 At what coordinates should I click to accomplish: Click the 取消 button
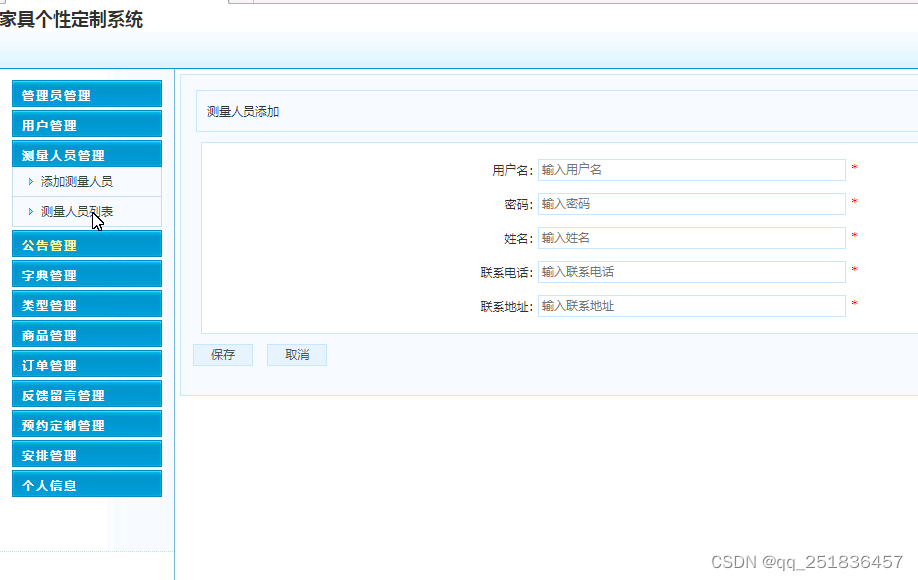point(297,355)
